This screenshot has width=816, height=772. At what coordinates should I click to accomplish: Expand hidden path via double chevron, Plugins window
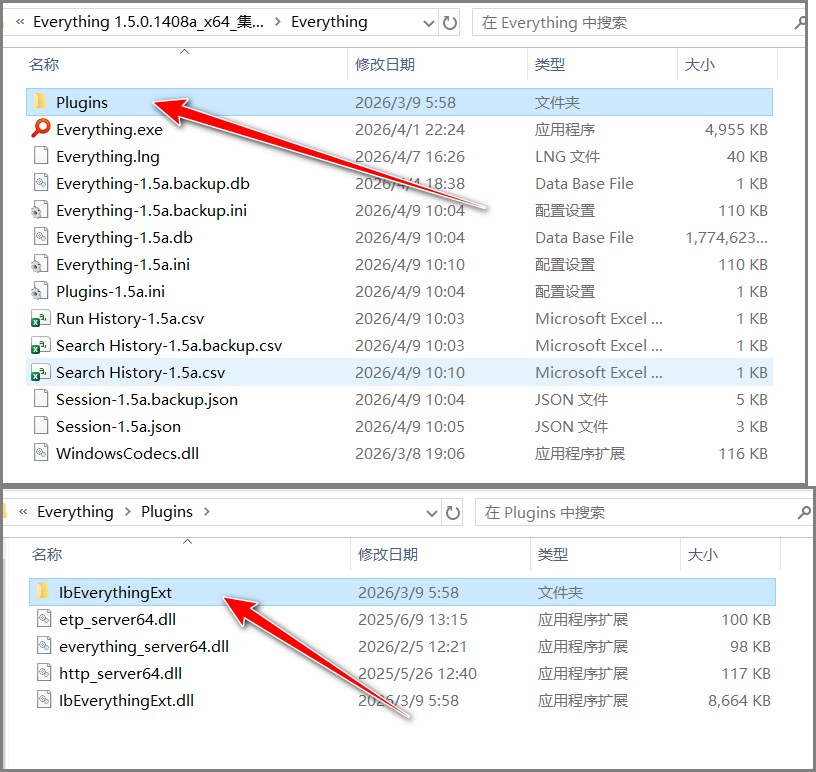point(23,512)
